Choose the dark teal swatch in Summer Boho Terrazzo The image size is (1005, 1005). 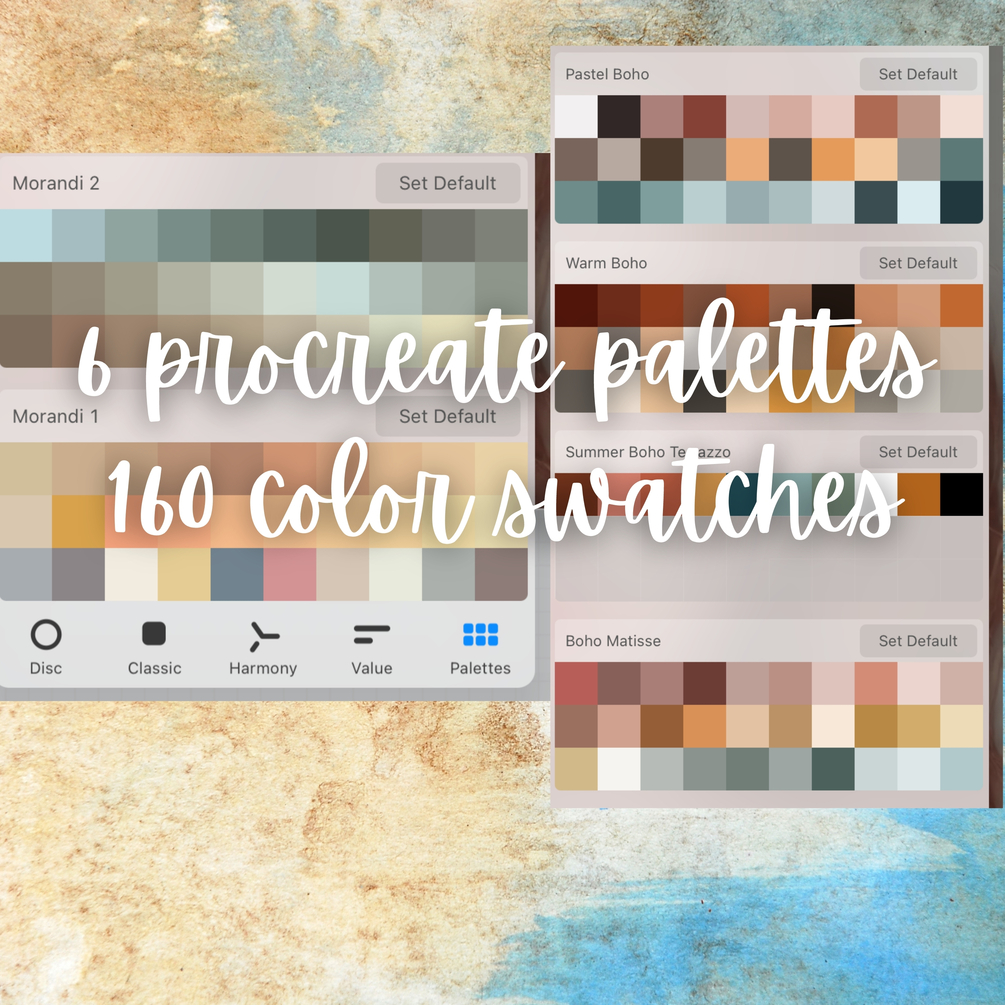pyautogui.click(x=747, y=494)
